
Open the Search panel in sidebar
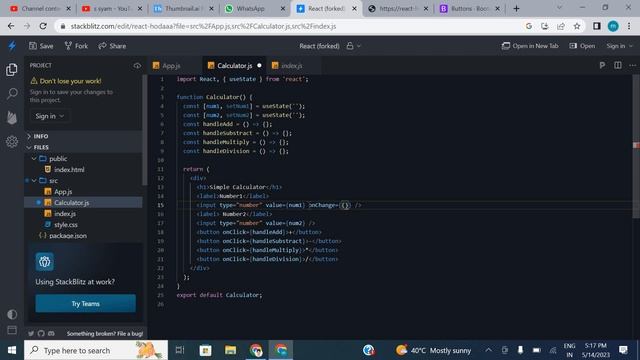(x=12, y=93)
